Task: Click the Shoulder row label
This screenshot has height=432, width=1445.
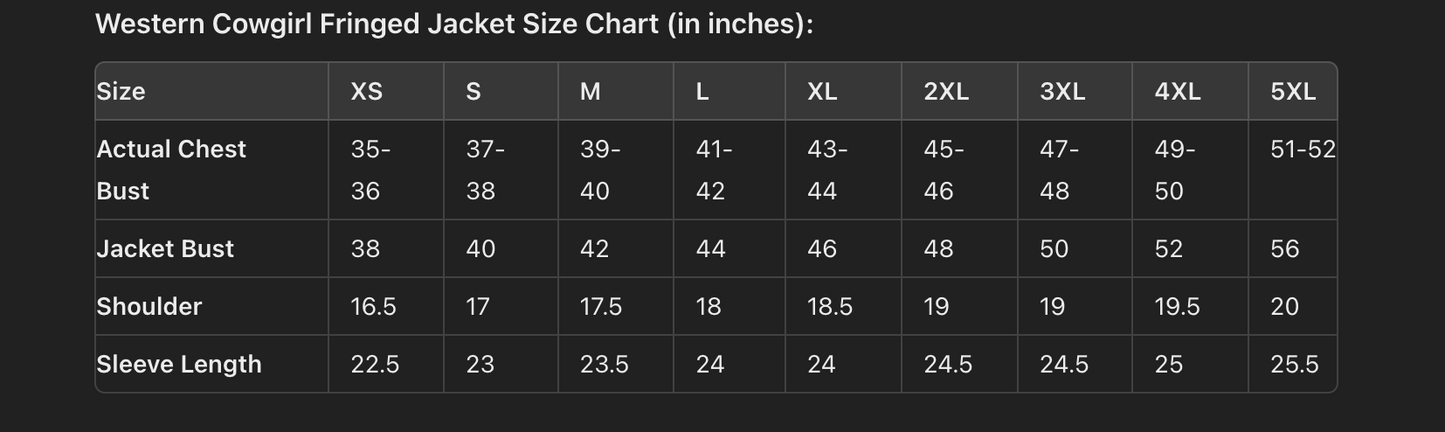Action: tap(149, 306)
